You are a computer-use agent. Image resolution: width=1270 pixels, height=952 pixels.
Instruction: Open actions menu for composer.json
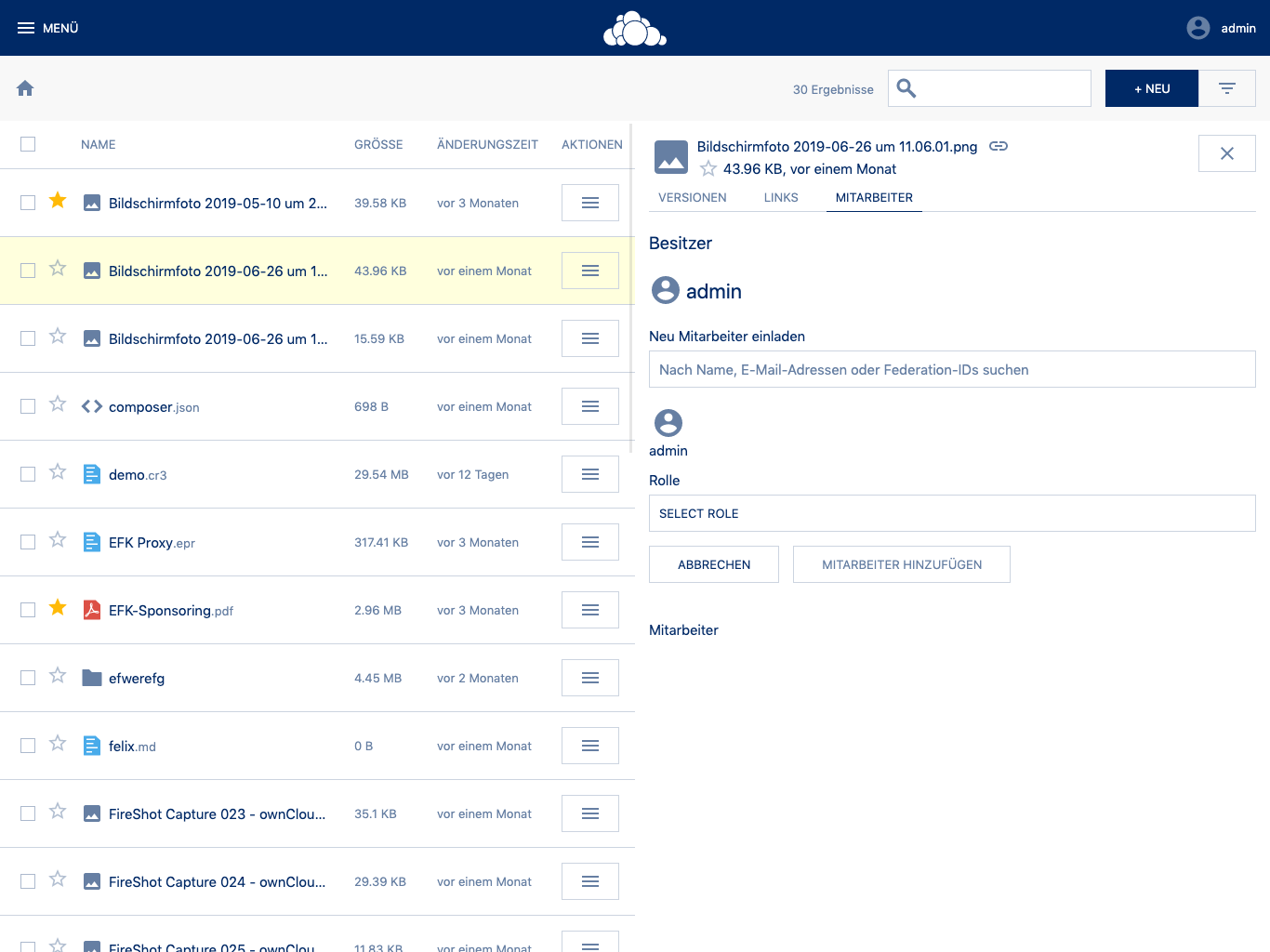click(x=590, y=406)
